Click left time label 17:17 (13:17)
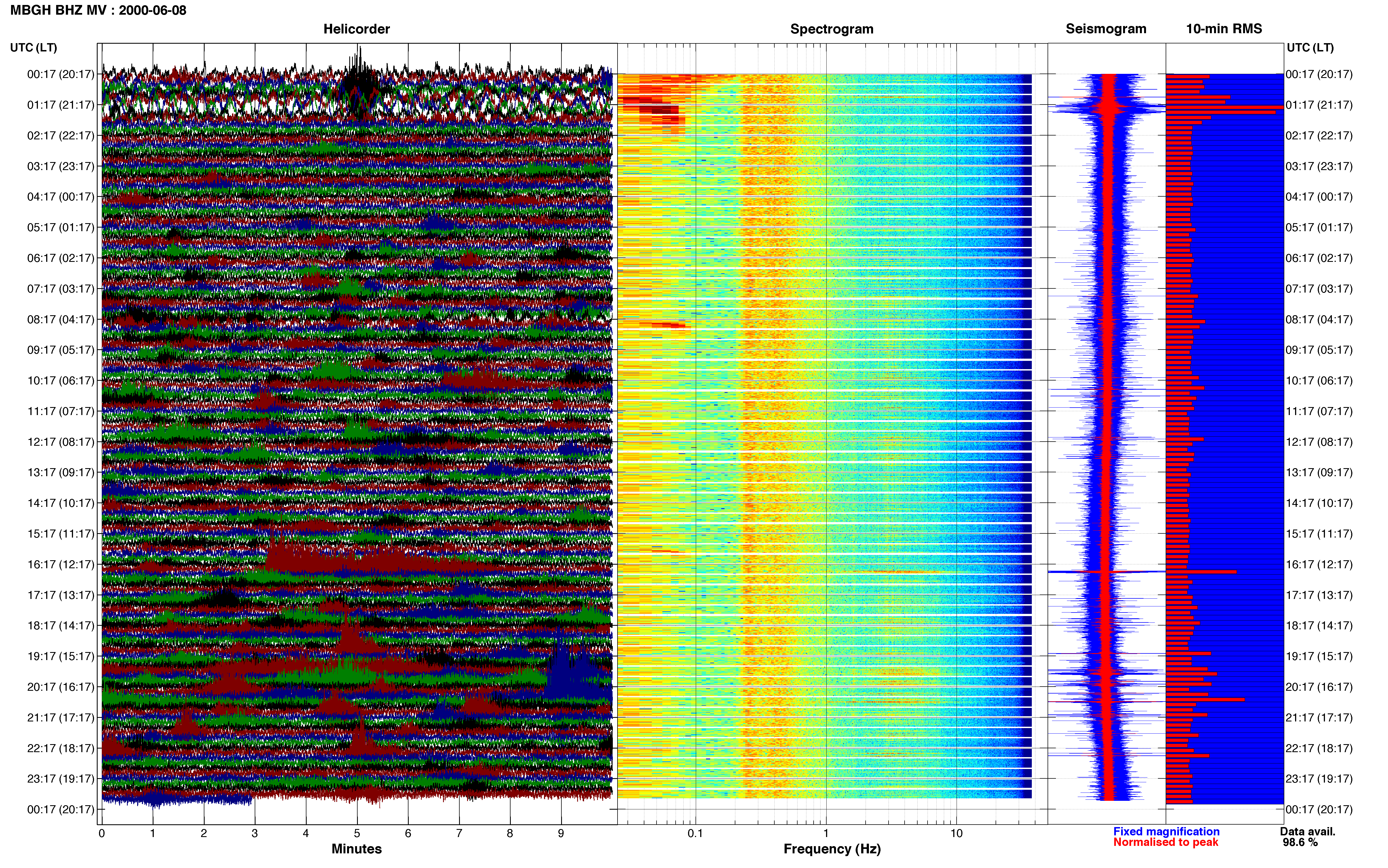Image resolution: width=1388 pixels, height=868 pixels. (x=61, y=595)
